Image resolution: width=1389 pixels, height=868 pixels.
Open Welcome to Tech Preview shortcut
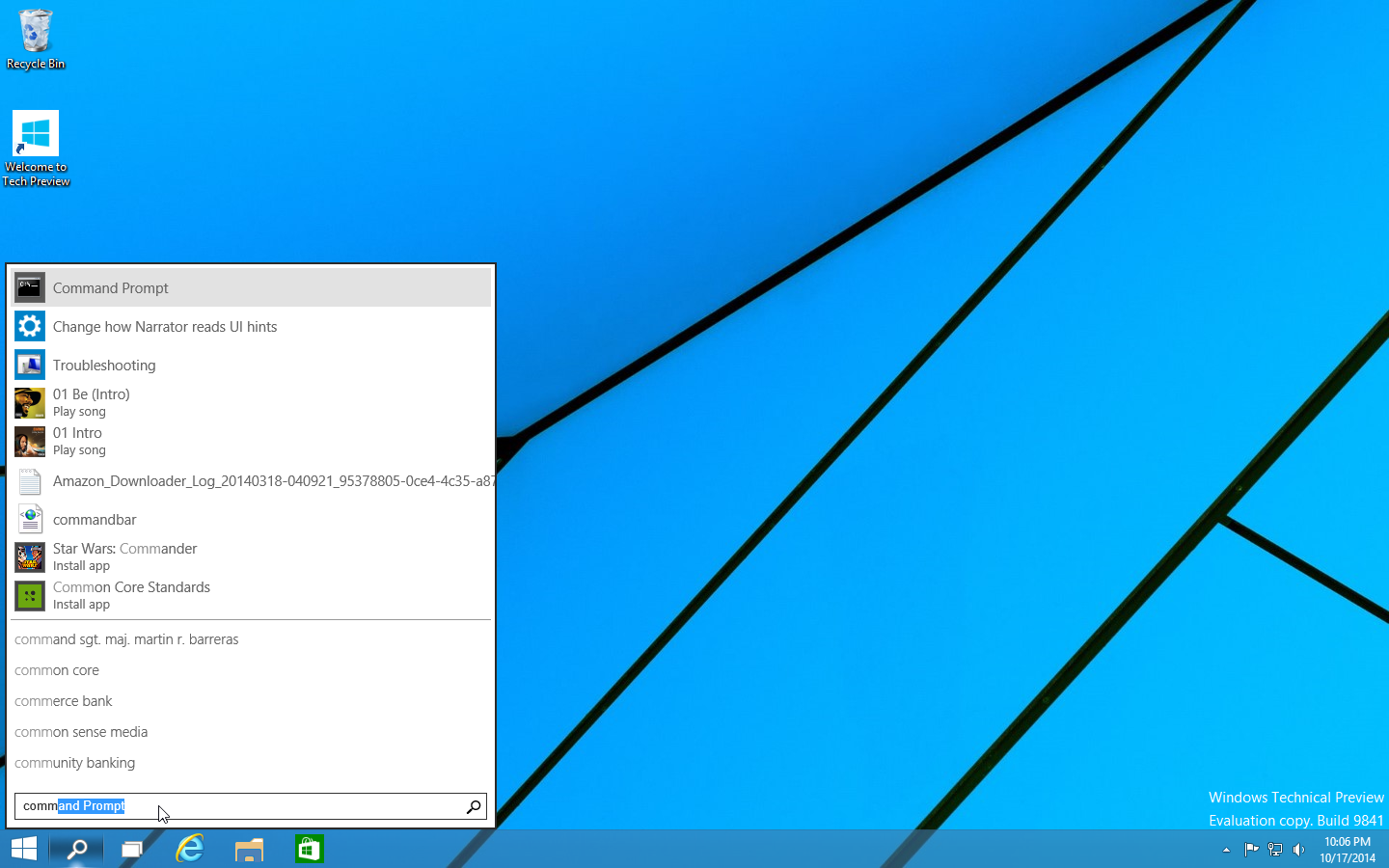coord(36,145)
